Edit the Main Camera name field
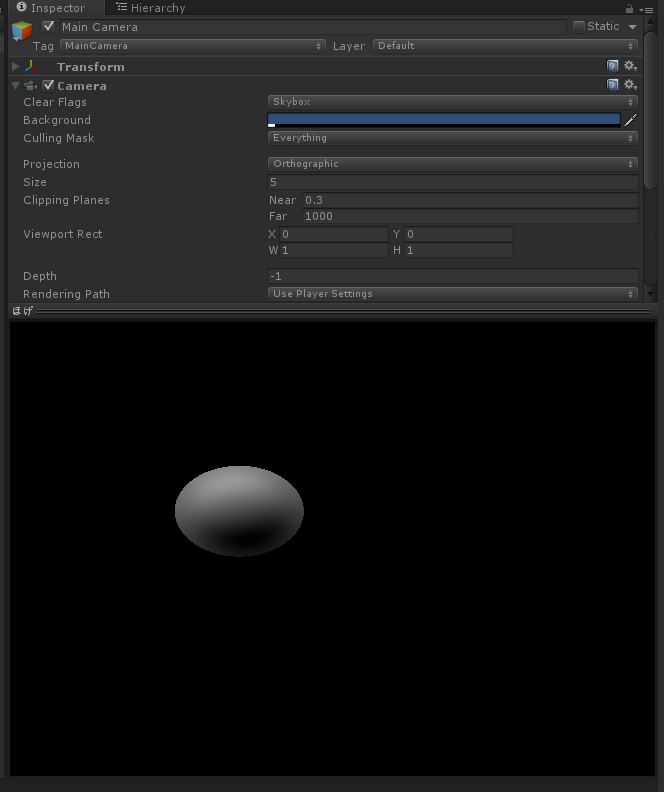The width and height of the screenshot is (664, 792). [313, 27]
